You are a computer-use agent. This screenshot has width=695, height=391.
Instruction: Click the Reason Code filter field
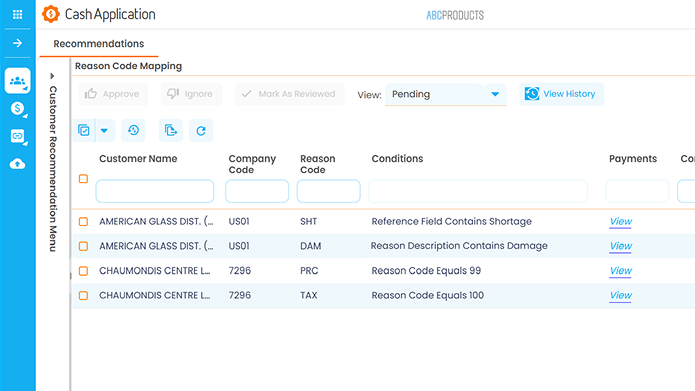coord(328,191)
